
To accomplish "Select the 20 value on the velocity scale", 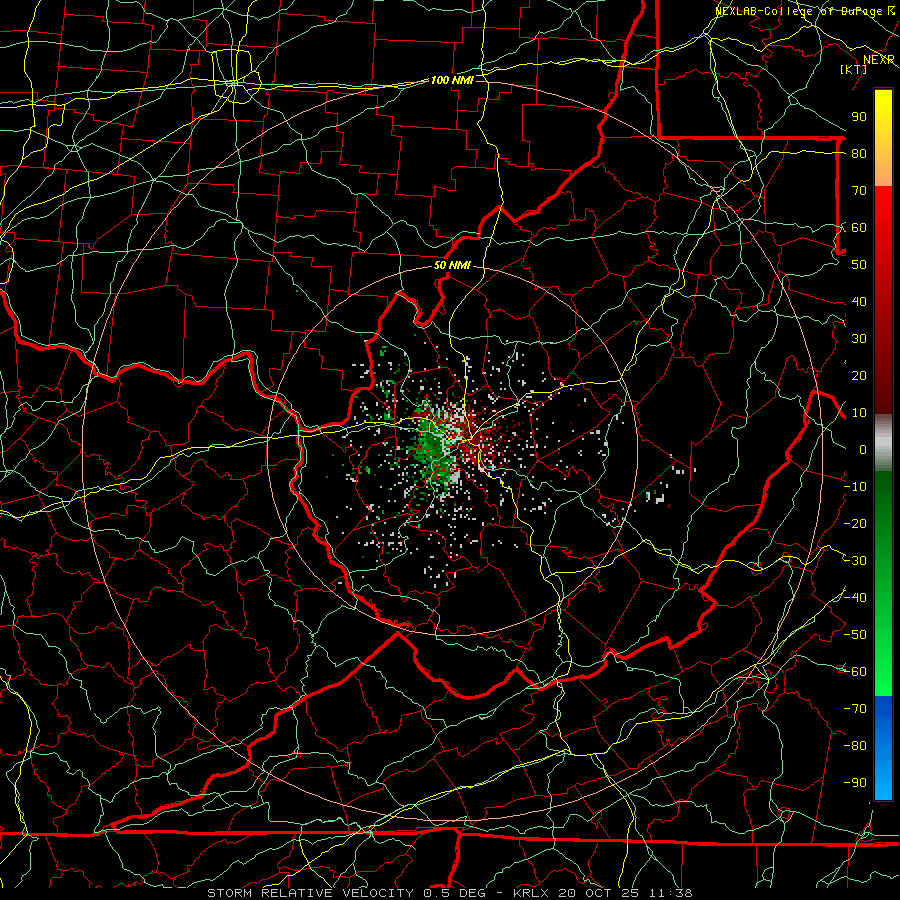I will pos(859,375).
